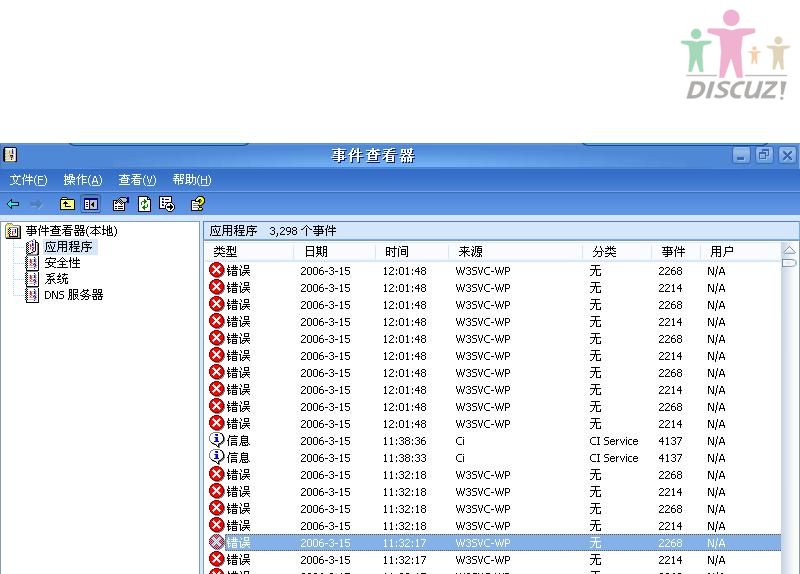The image size is (800, 574).
Task: Sort by the 用户 column header
Action: [740, 251]
